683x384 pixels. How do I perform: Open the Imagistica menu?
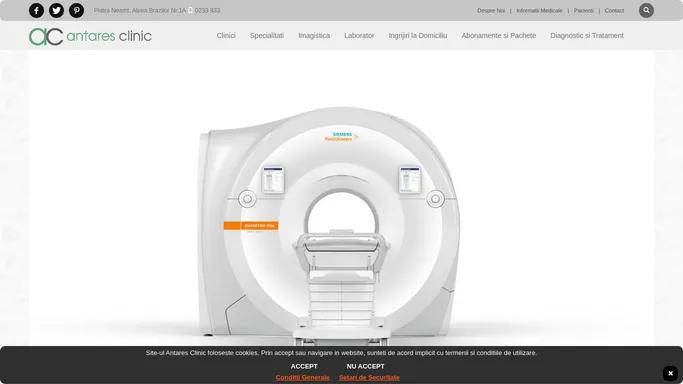pyautogui.click(x=314, y=36)
